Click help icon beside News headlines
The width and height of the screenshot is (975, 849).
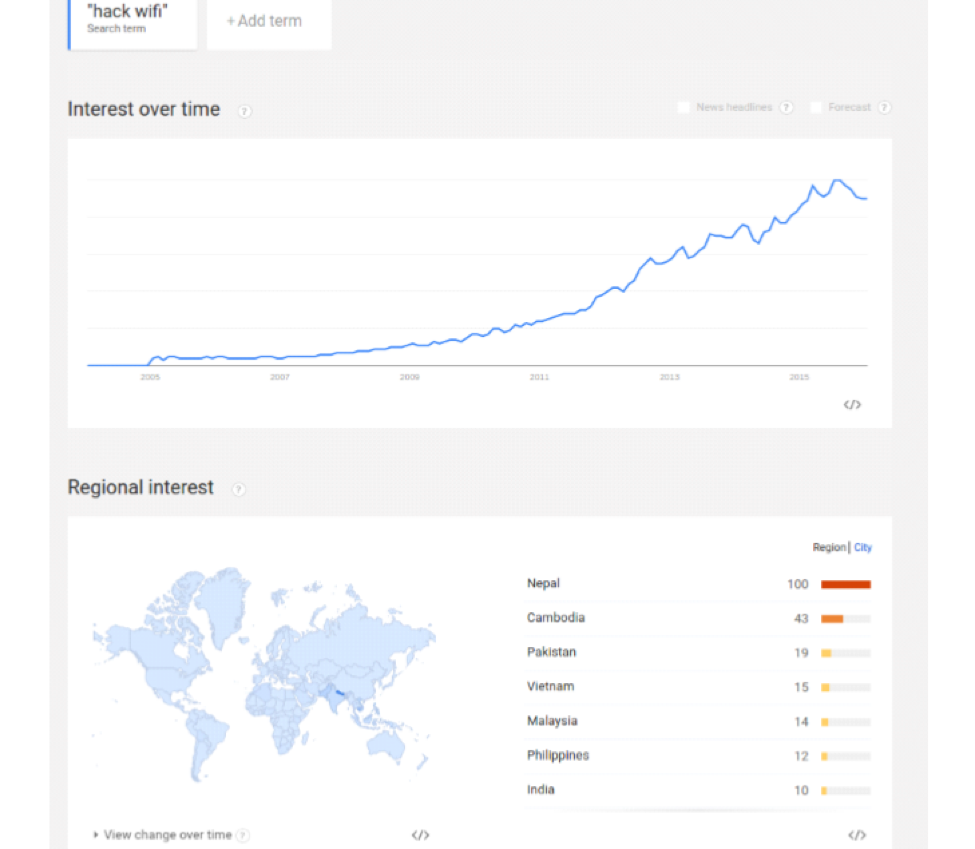(787, 108)
